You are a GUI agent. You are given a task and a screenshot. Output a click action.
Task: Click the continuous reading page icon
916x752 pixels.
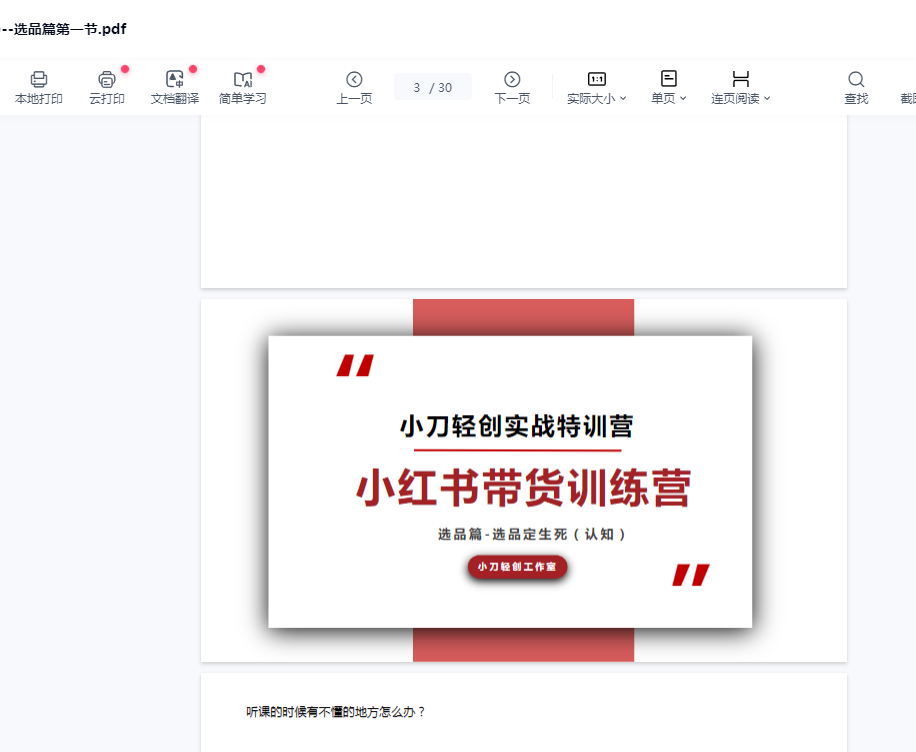pos(741,79)
